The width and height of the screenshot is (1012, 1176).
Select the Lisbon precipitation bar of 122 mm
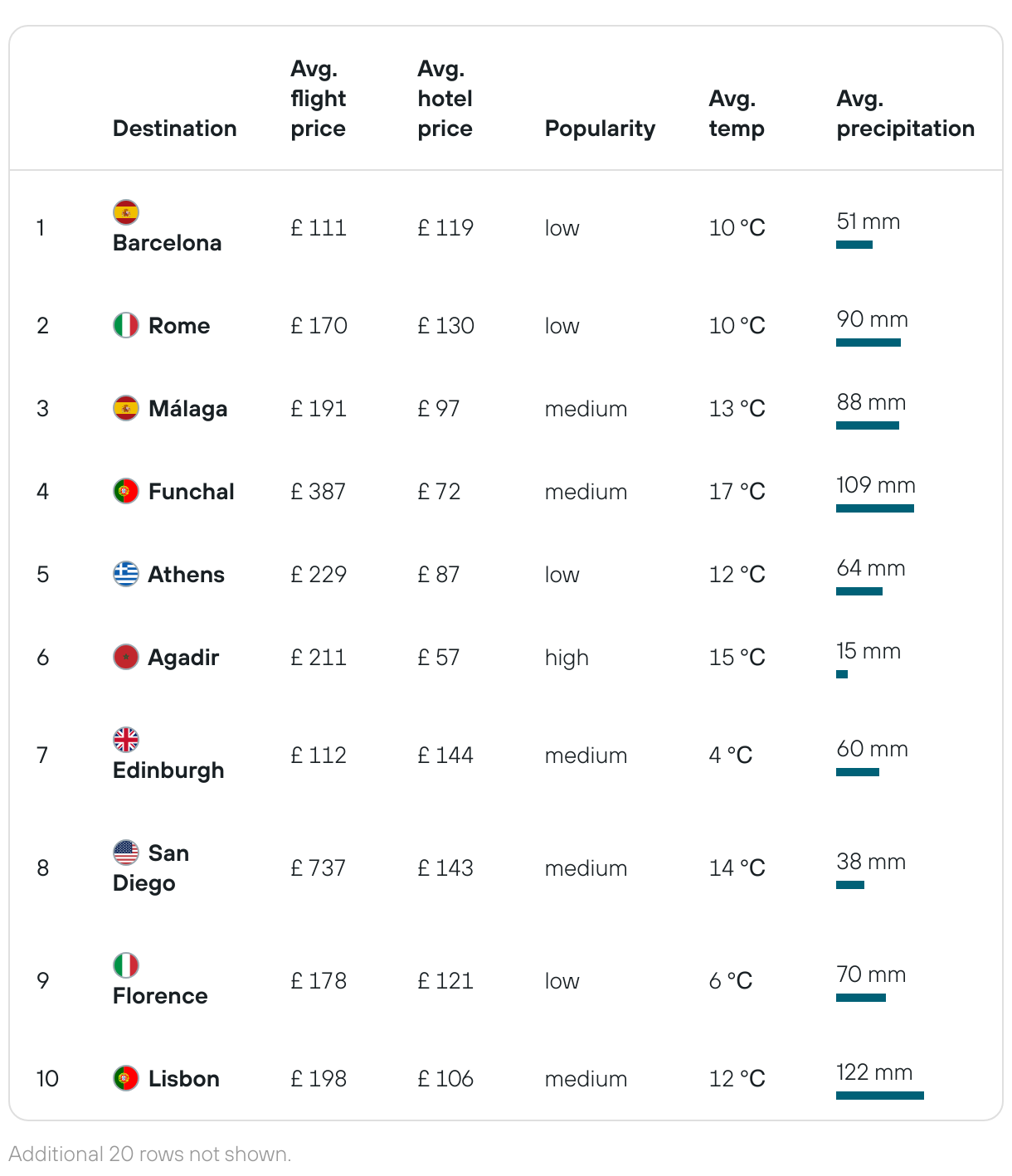point(880,1096)
